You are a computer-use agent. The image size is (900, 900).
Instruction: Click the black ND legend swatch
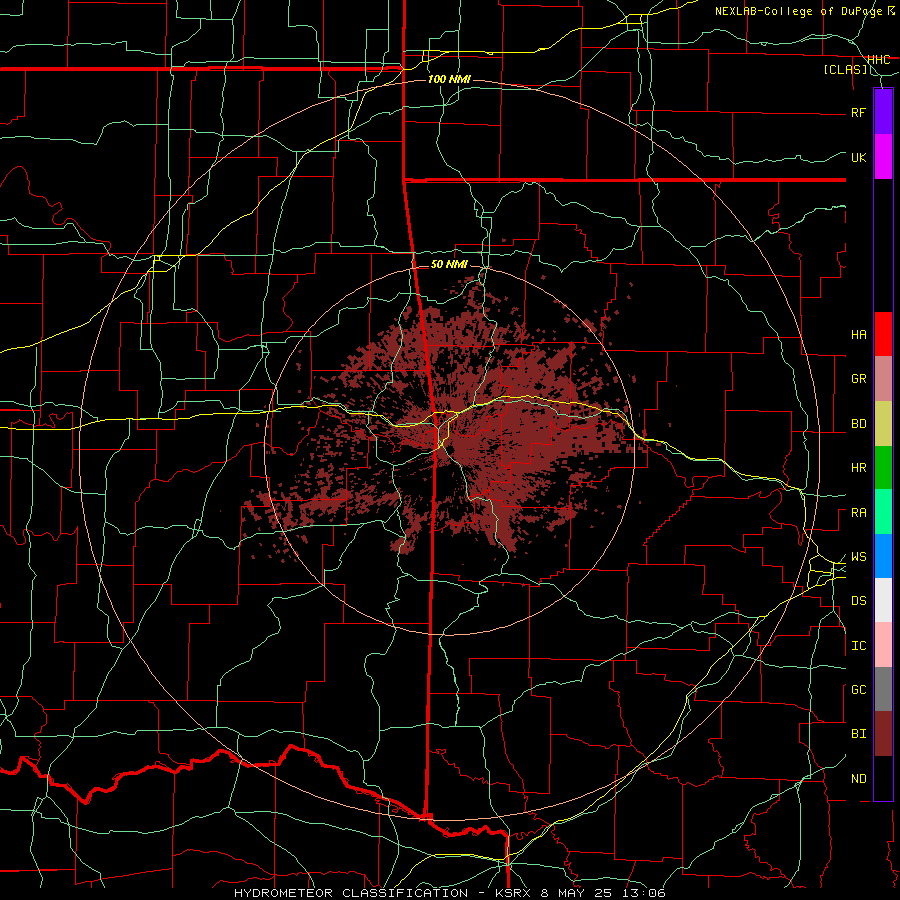883,778
